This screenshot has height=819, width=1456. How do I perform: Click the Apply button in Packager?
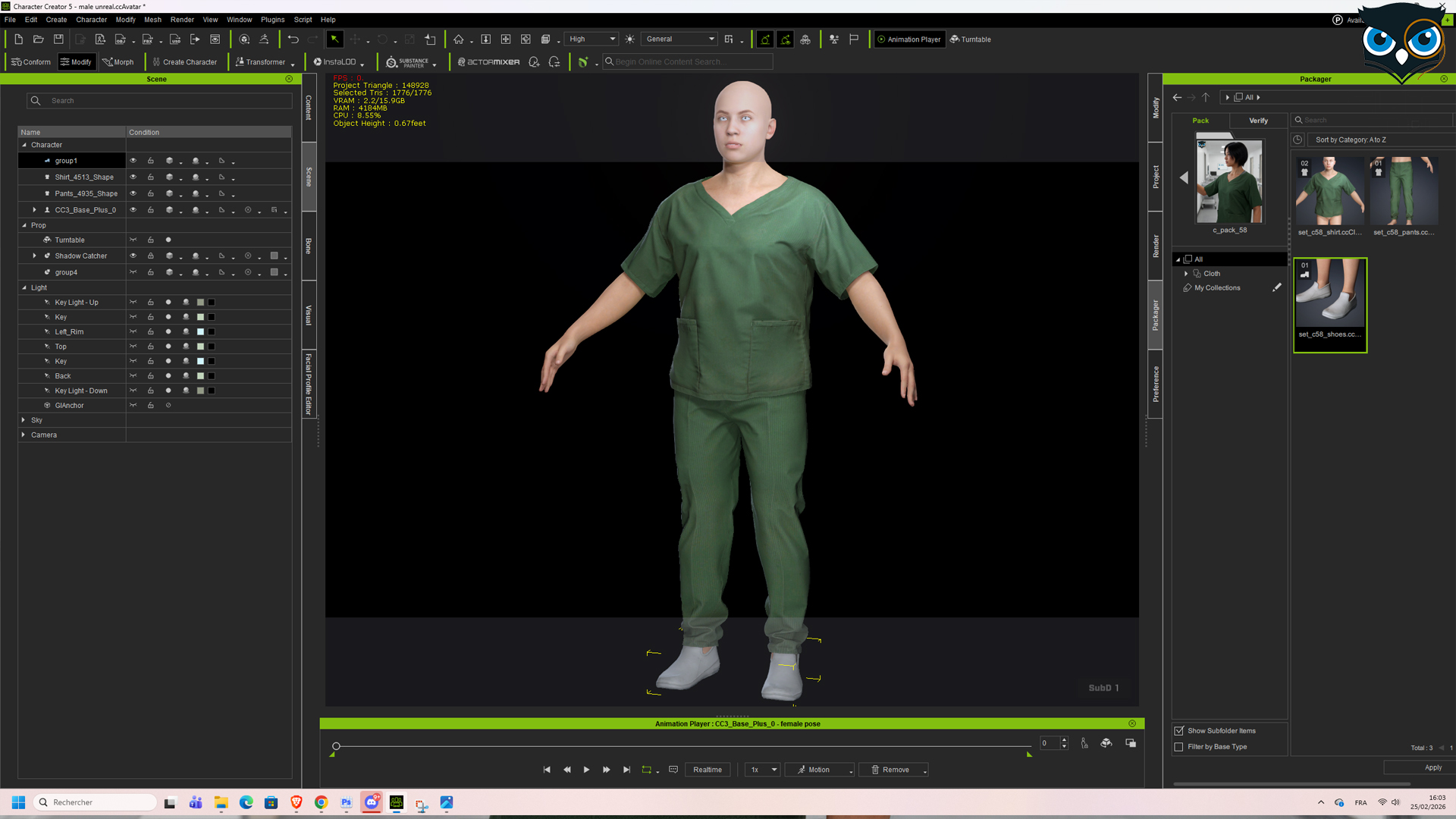tap(1432, 767)
